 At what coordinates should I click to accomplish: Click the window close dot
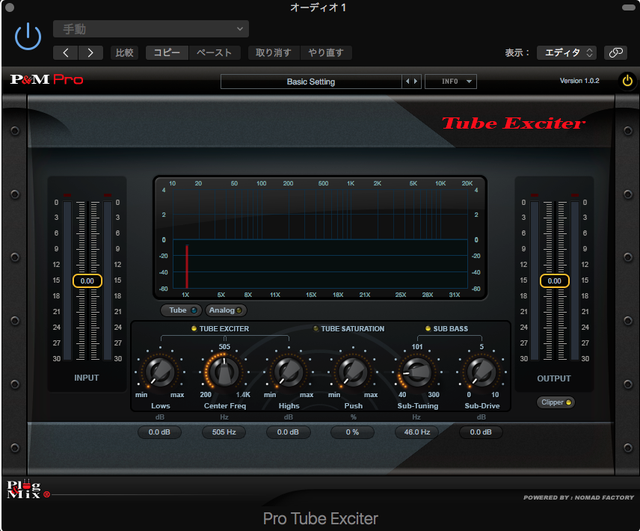click(x=10, y=7)
